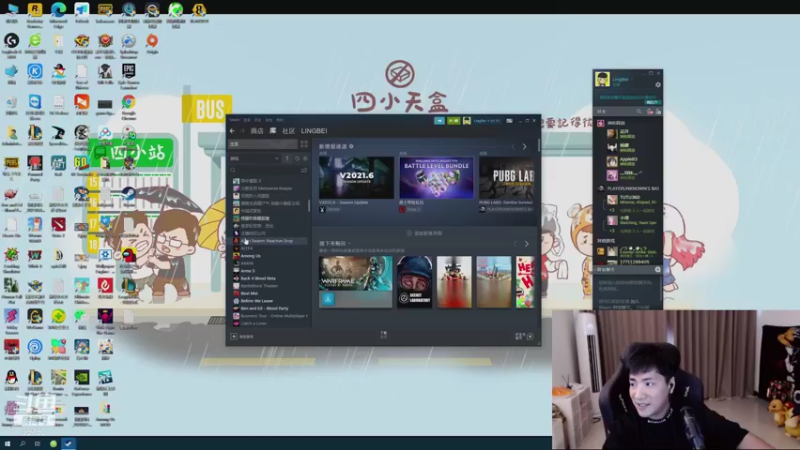Open the collections grid view icon
The image size is (800, 450).
[x=304, y=144]
